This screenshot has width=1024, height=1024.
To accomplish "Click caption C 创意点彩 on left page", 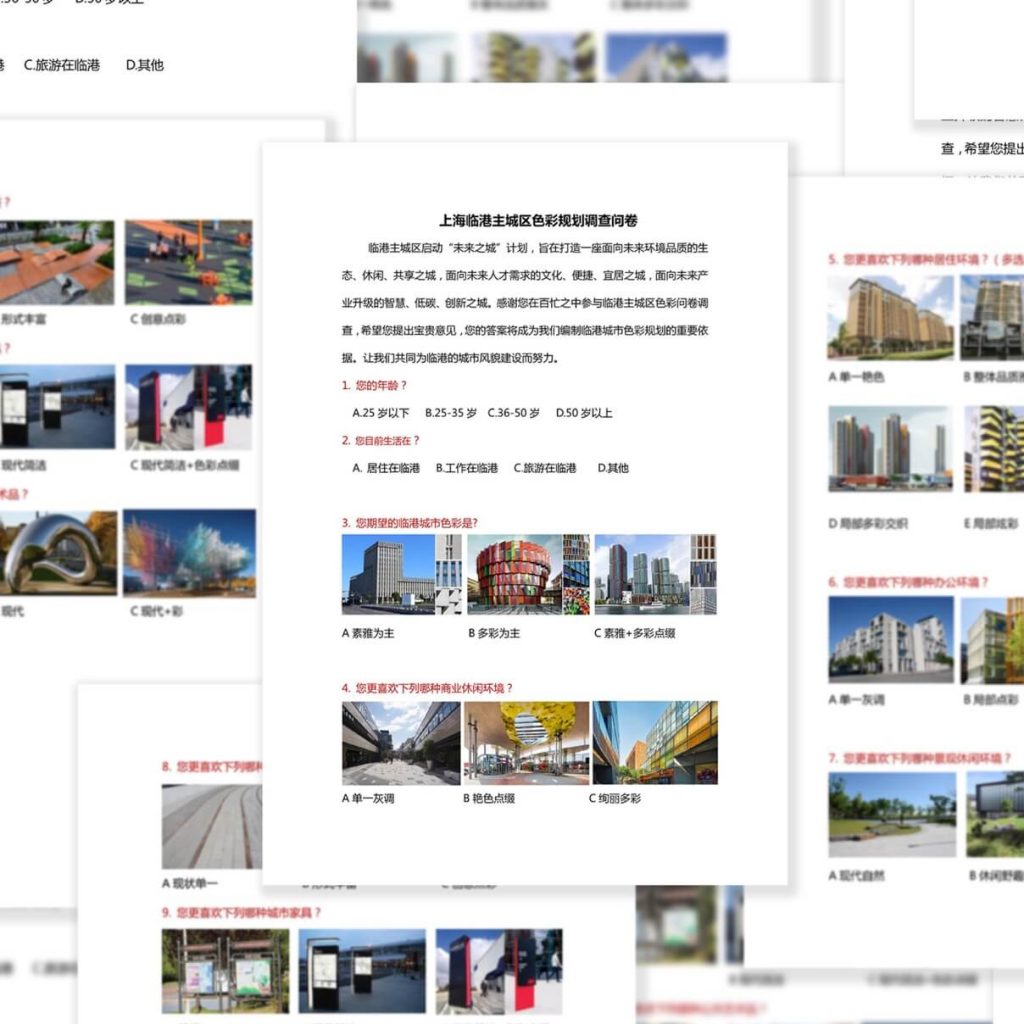I will [157, 319].
